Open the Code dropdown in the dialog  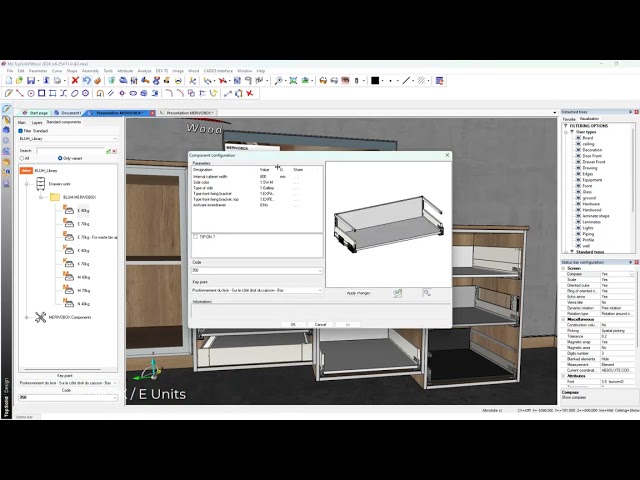(x=320, y=270)
